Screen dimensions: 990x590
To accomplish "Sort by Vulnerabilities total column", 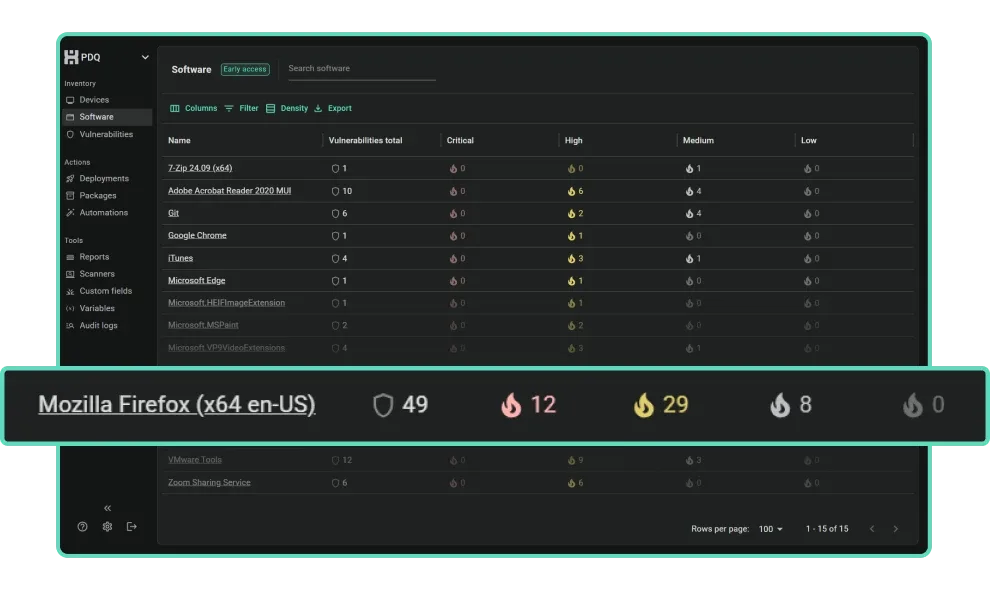I will click(x=365, y=140).
